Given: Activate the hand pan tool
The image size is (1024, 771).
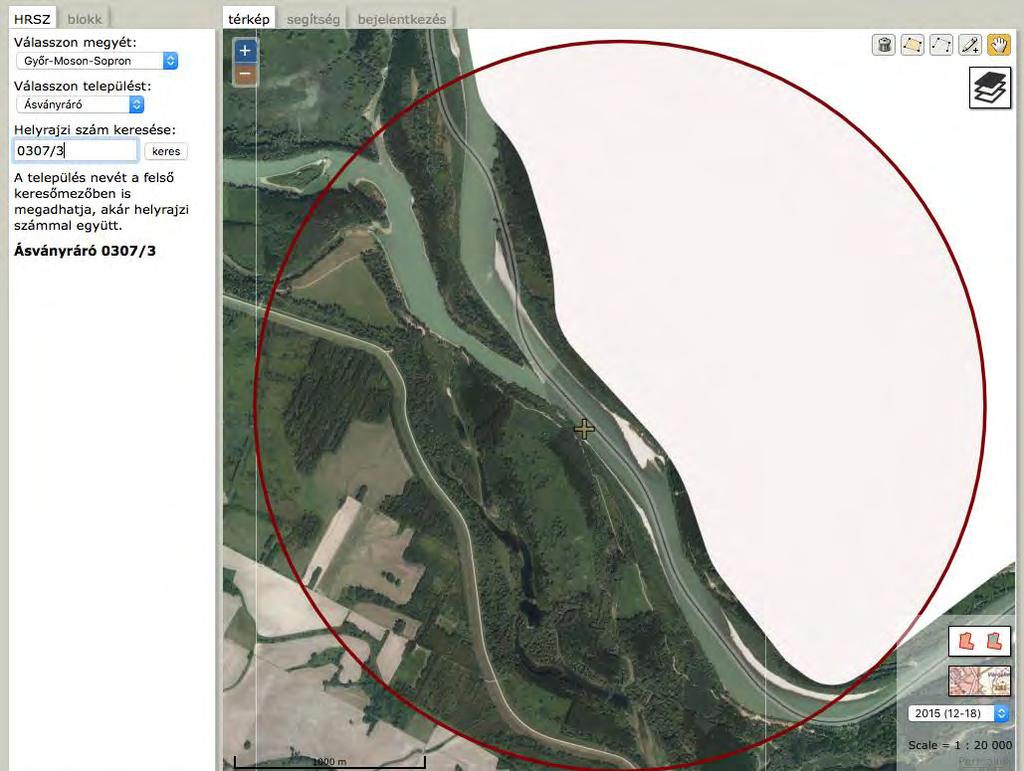Looking at the screenshot, I should tap(999, 45).
